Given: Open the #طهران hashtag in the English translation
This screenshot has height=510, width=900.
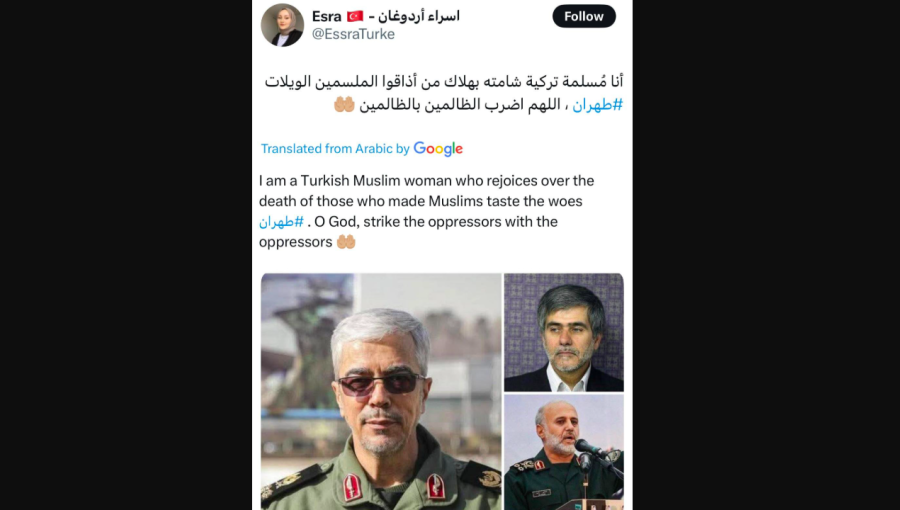Looking at the screenshot, I should [x=281, y=222].
